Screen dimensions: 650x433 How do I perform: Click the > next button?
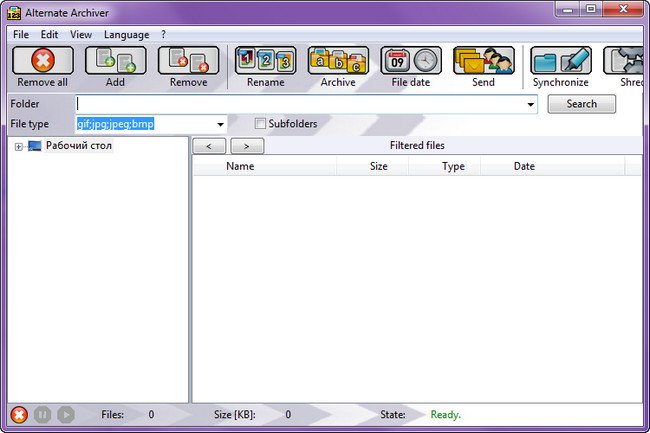tap(247, 146)
